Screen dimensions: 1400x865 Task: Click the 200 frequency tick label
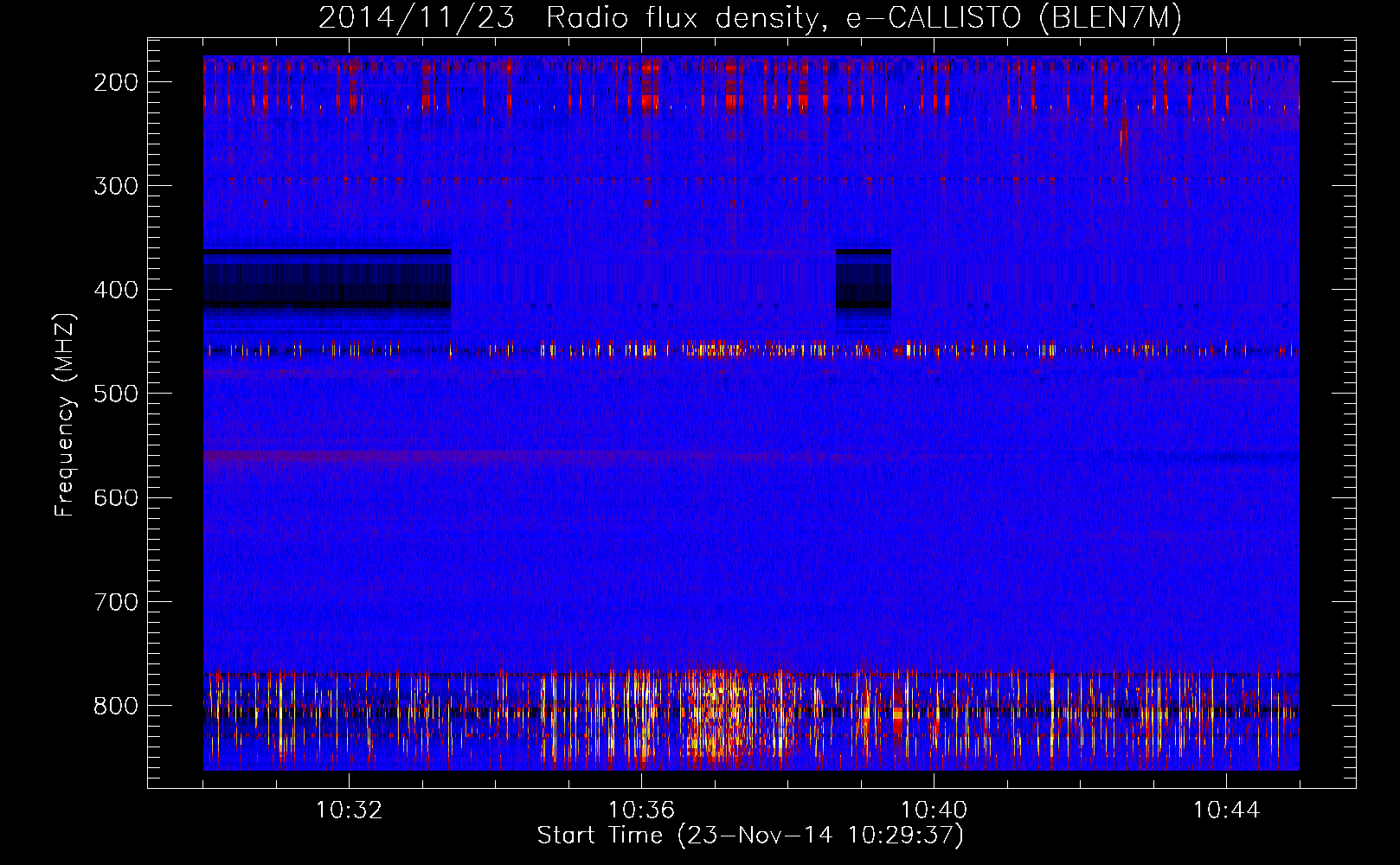(116, 82)
